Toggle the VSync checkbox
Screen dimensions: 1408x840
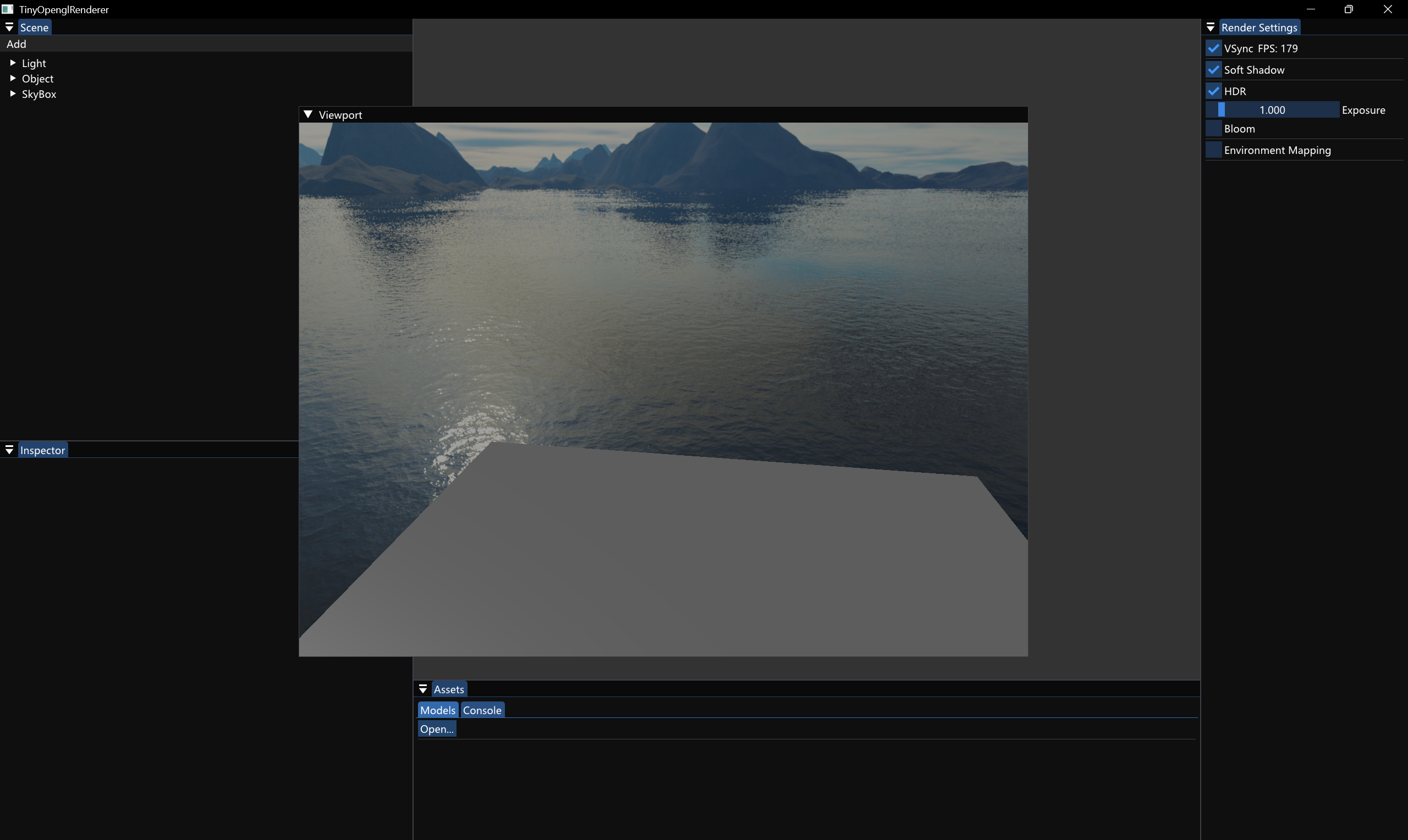1213,48
